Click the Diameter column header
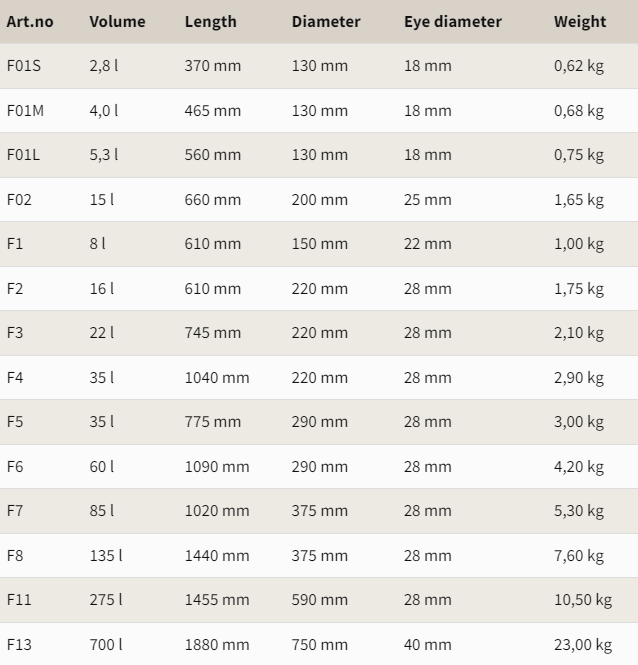This screenshot has width=638, height=665. [x=326, y=21]
